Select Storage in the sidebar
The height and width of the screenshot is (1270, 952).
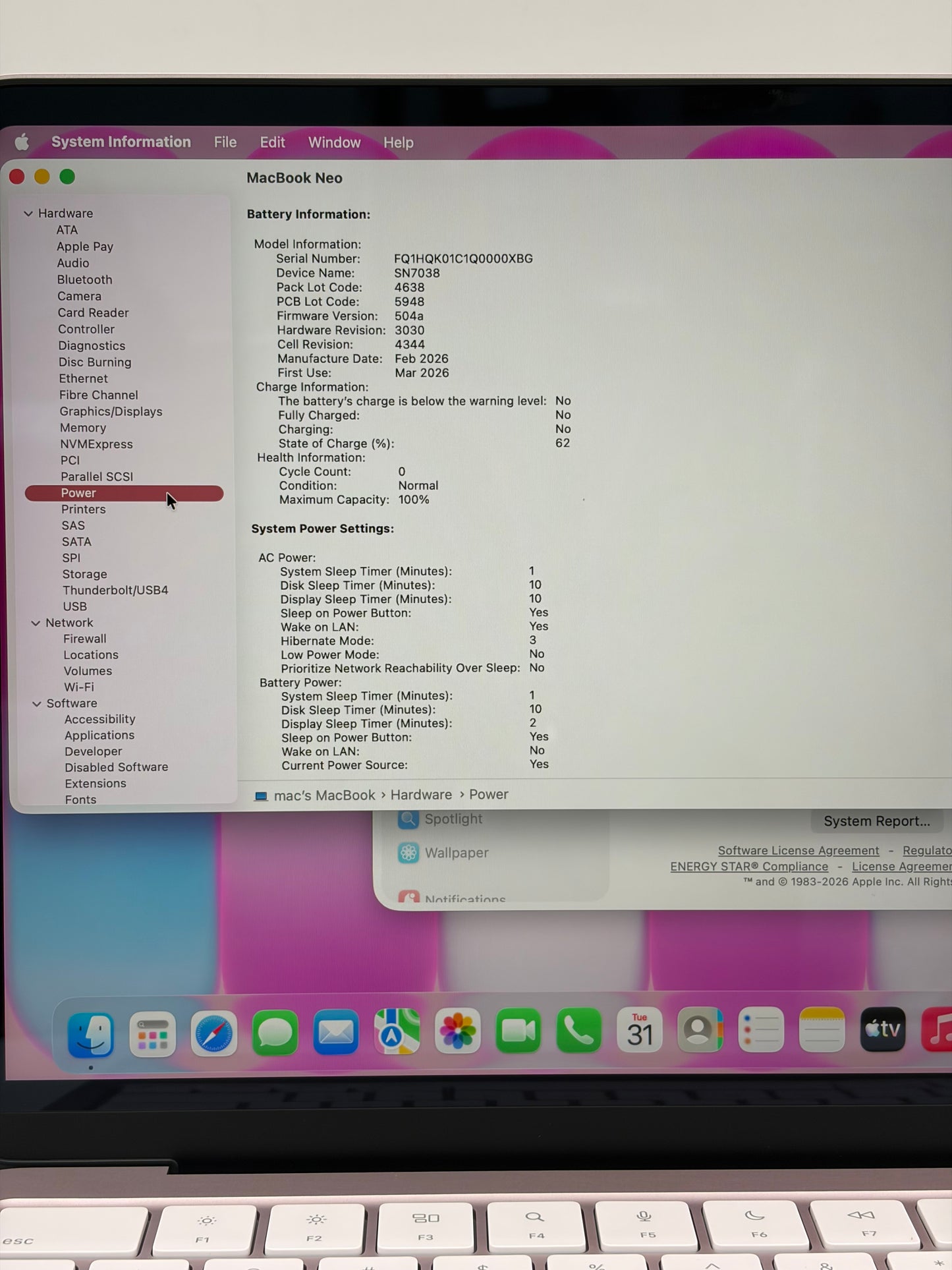point(84,574)
